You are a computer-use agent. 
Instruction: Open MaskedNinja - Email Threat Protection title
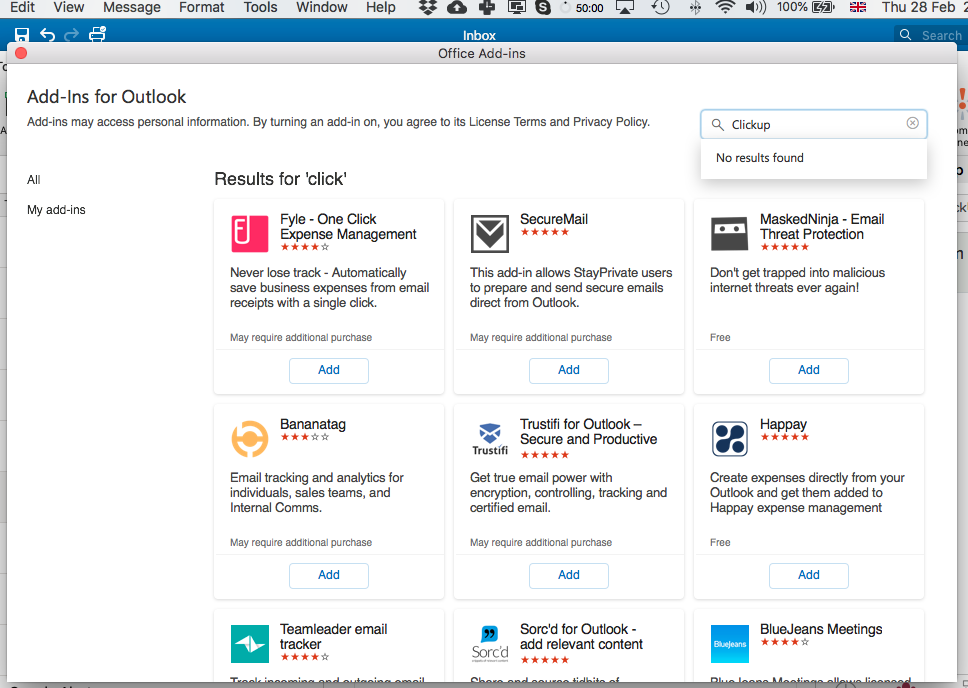coord(822,227)
